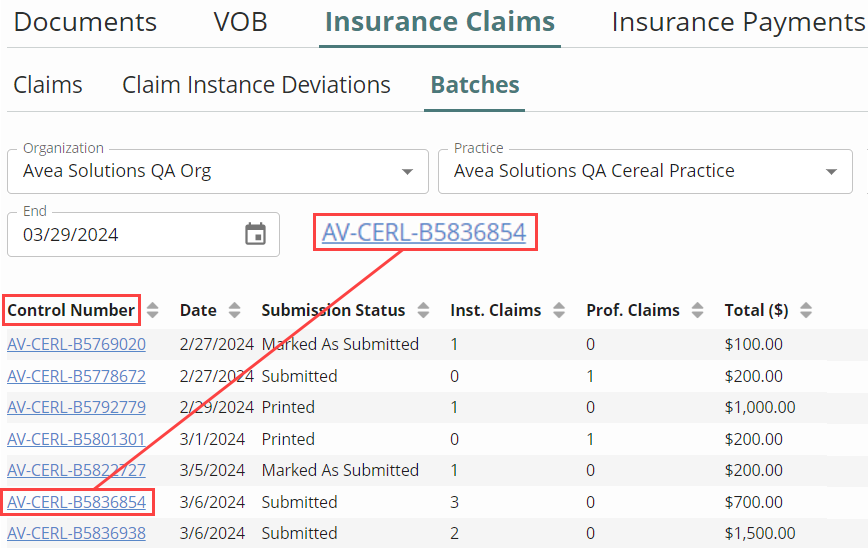
Task: Expand the Organization dropdown
Action: coord(407,172)
